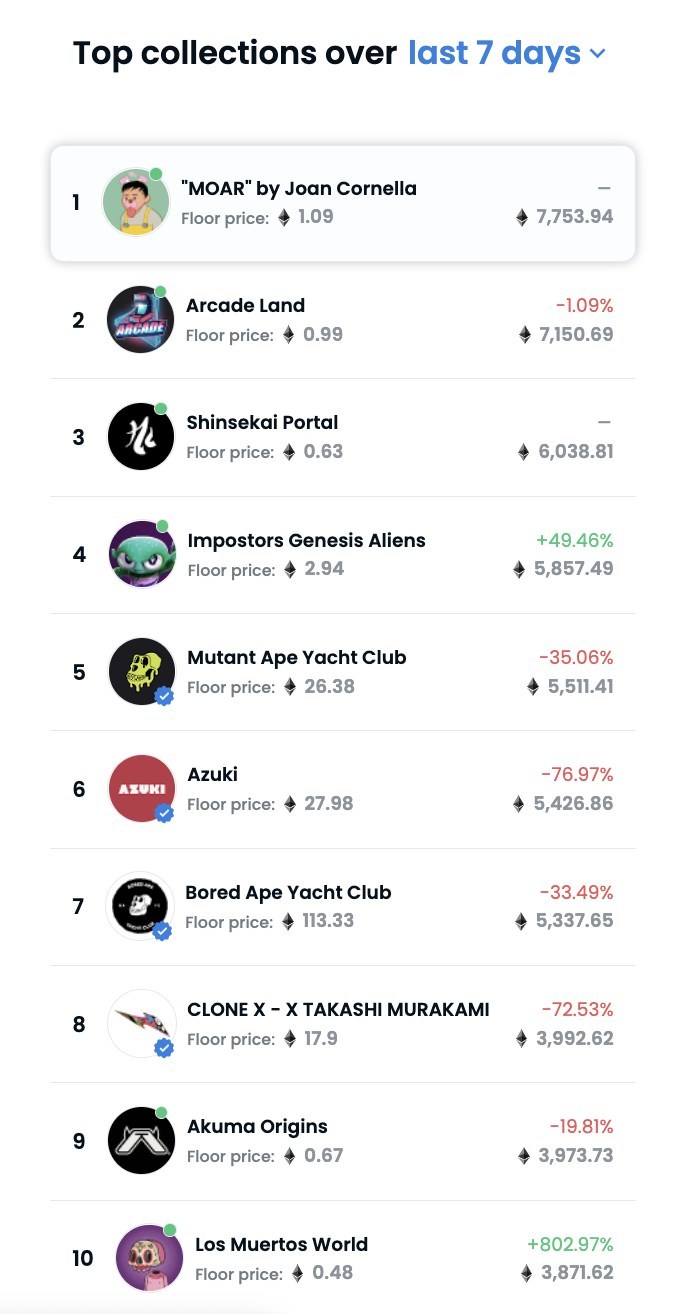Open the 'last 7 days' time range dropdown
This screenshot has height=1314, width=686.
pos(507,53)
